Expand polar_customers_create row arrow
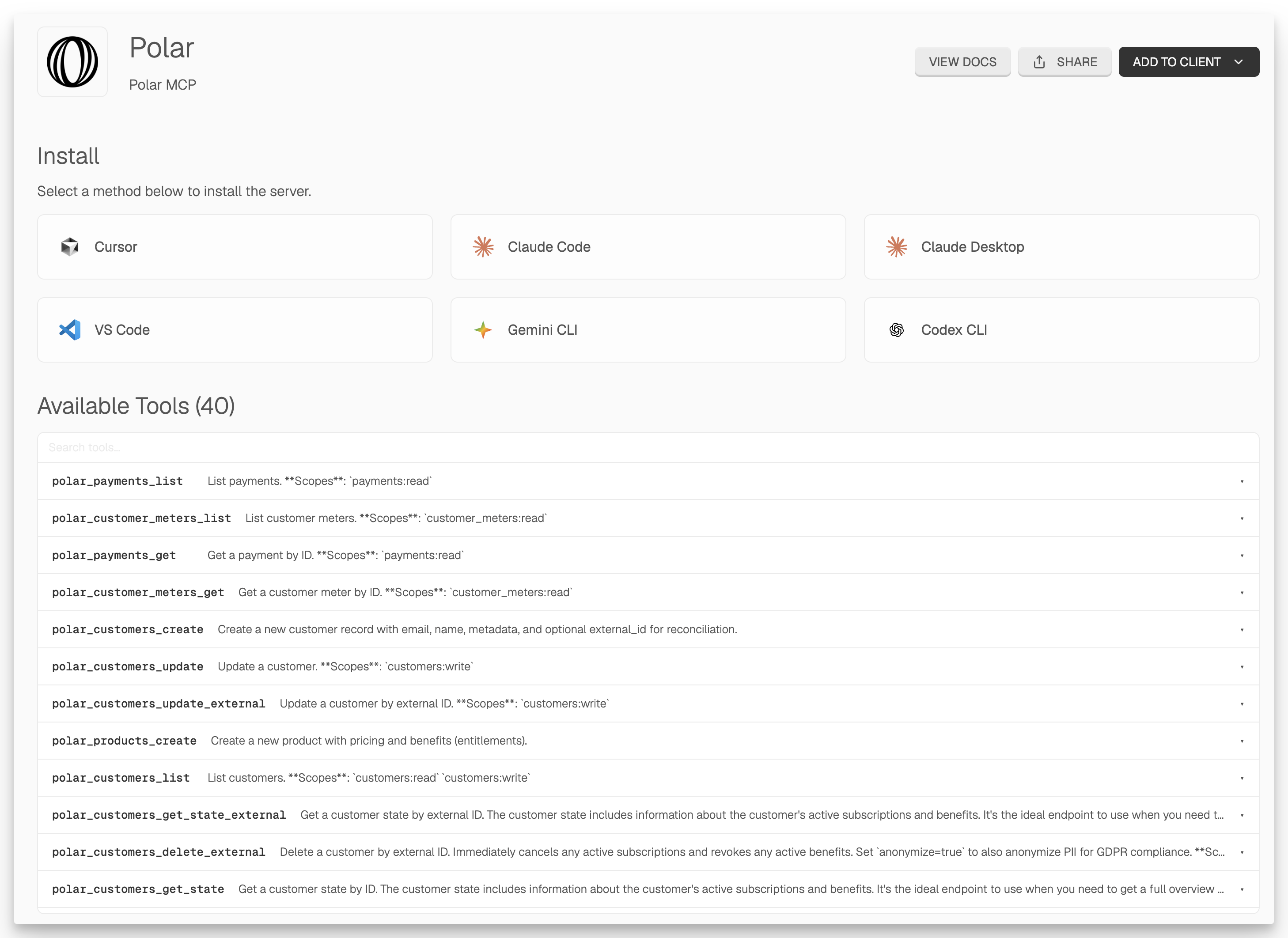Screen dimensions: 1288x938 point(1242,630)
